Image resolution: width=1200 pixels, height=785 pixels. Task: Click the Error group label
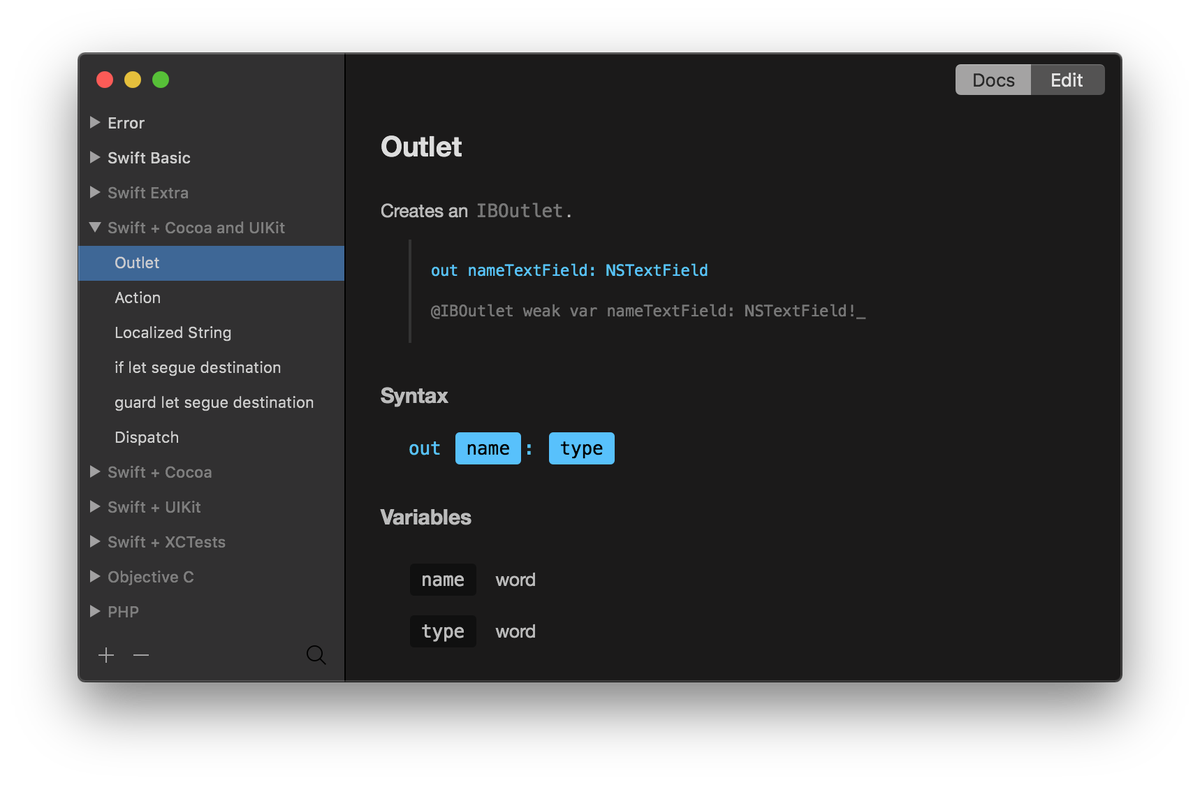coord(126,123)
